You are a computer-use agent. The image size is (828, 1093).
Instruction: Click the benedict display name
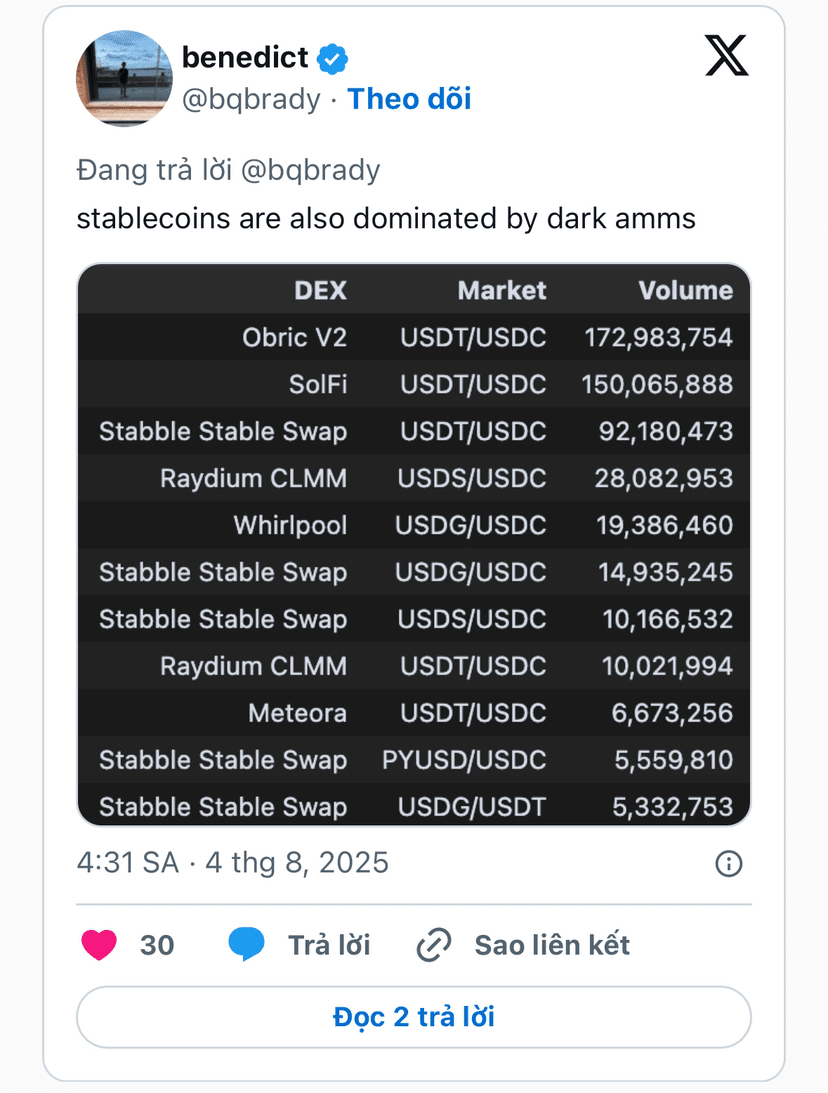tap(245, 57)
